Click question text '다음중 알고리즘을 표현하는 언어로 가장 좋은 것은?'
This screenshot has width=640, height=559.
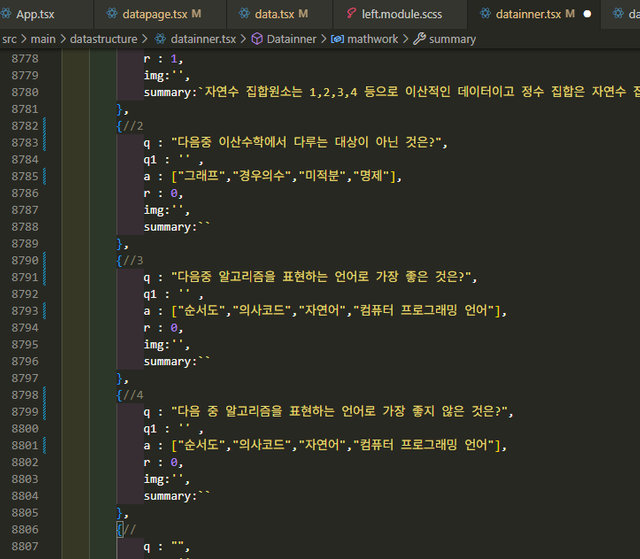point(321,277)
